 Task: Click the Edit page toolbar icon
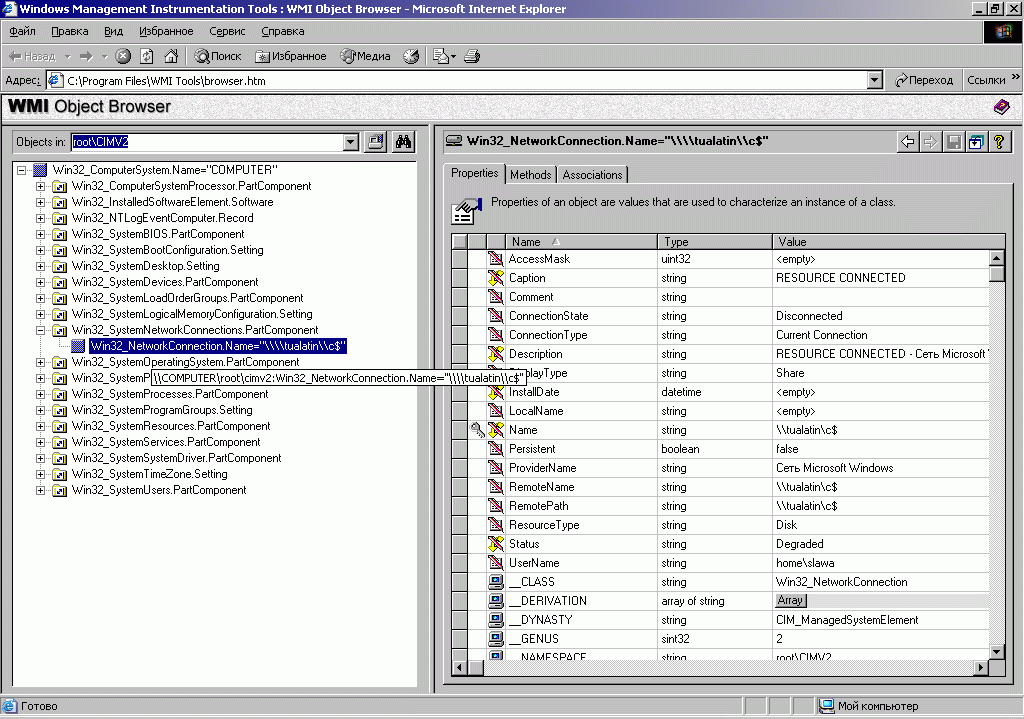[441, 56]
